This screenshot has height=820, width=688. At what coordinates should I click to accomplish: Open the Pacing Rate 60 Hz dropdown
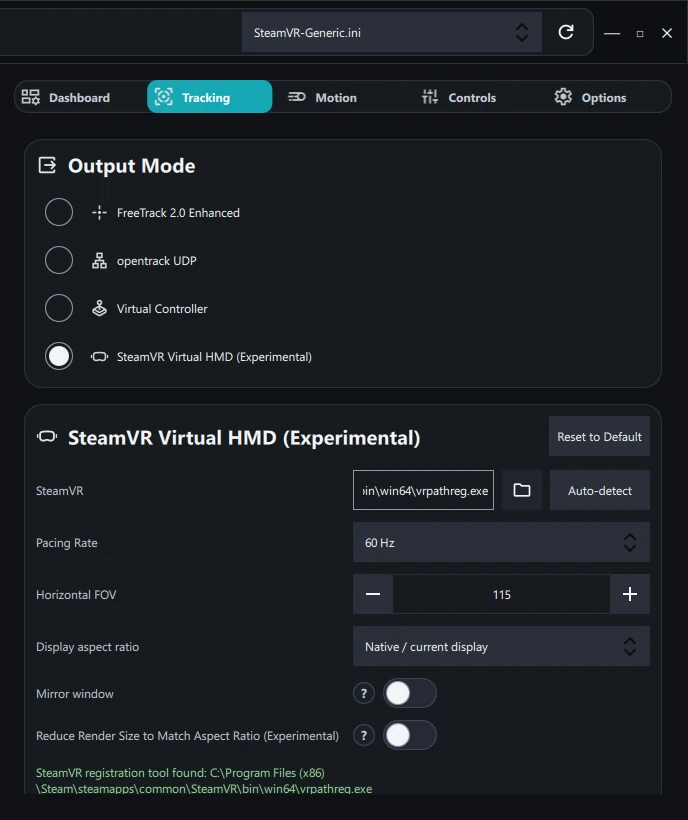click(501, 542)
